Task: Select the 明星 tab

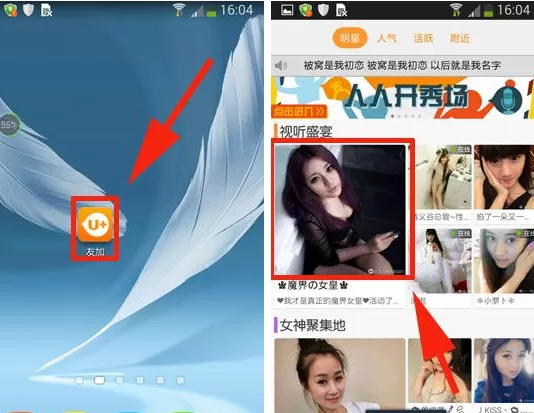Action: [350, 38]
